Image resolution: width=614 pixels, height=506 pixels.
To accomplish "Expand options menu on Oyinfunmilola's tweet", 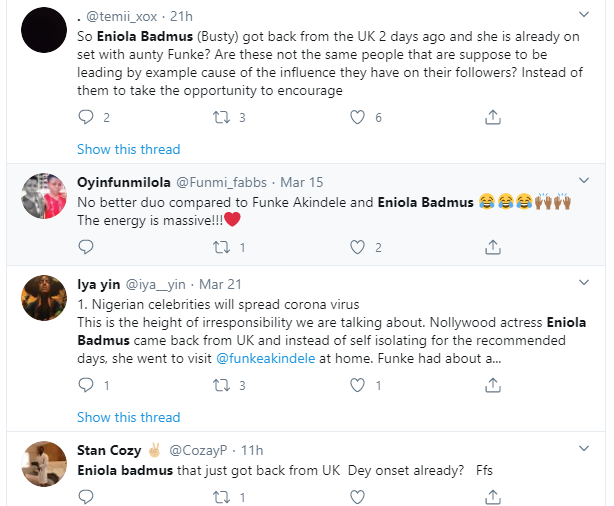I will [587, 181].
